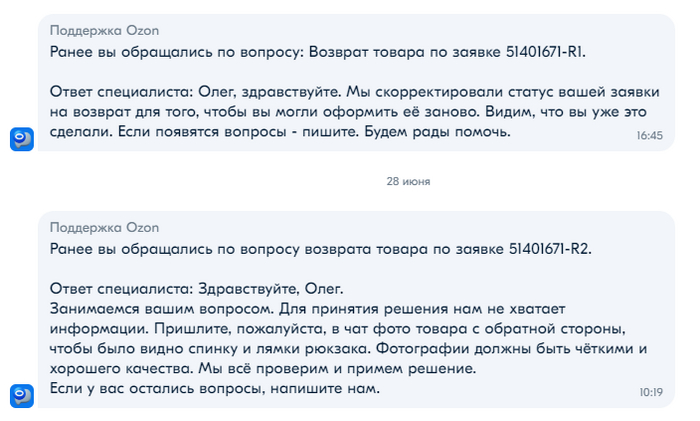Open the sender name on the first message

click(104, 31)
